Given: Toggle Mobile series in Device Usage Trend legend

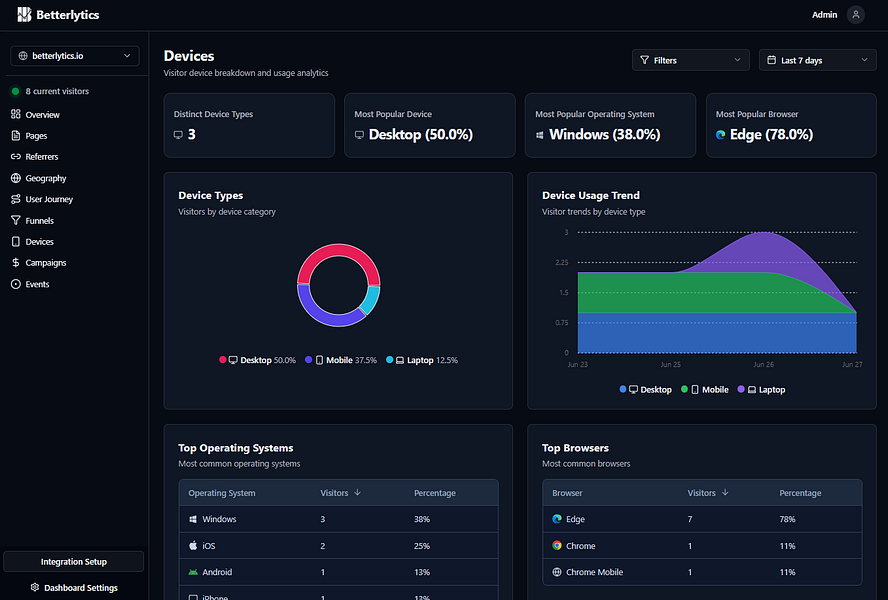Looking at the screenshot, I should coord(705,389).
